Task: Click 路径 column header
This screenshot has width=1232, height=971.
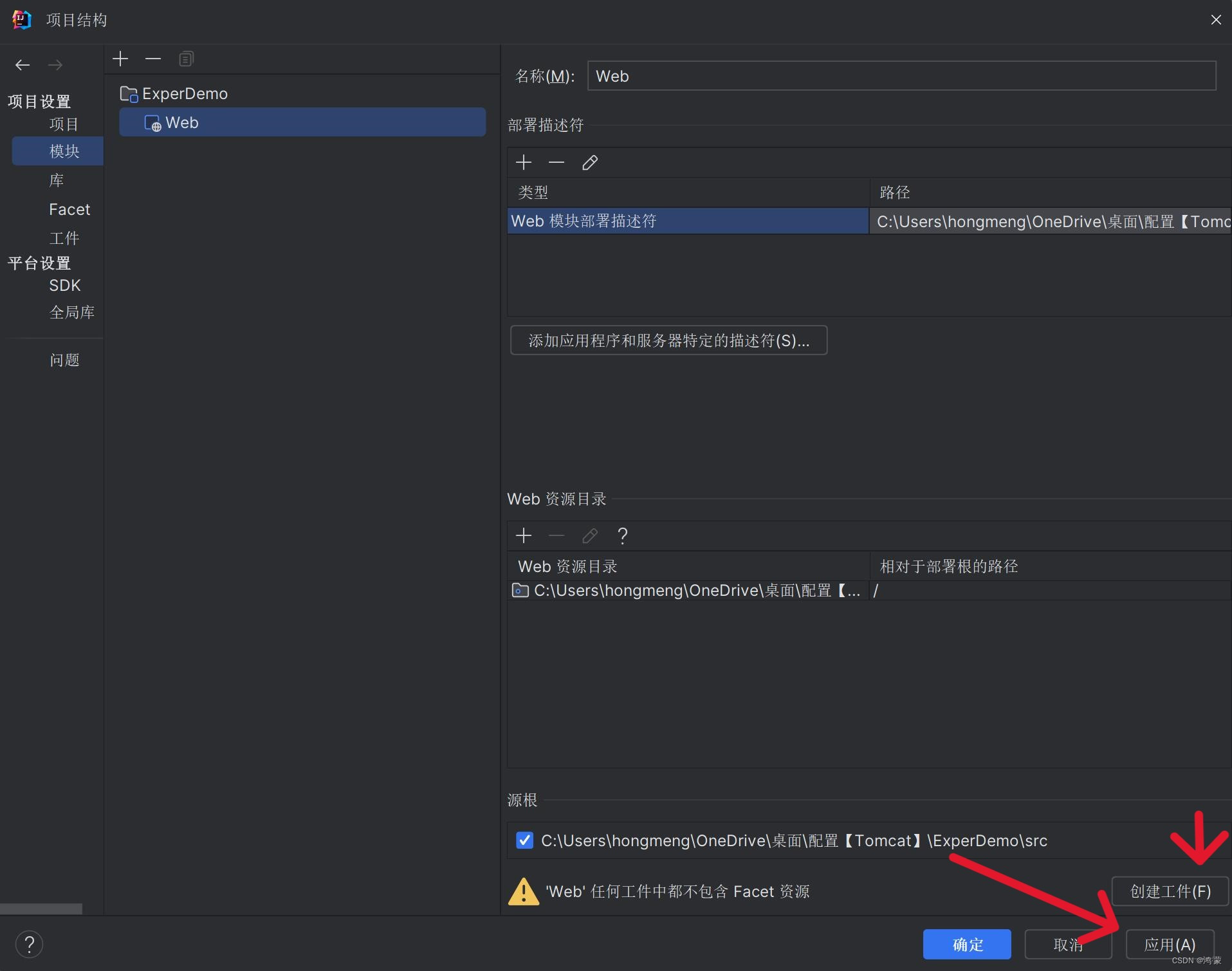Action: point(1051,192)
